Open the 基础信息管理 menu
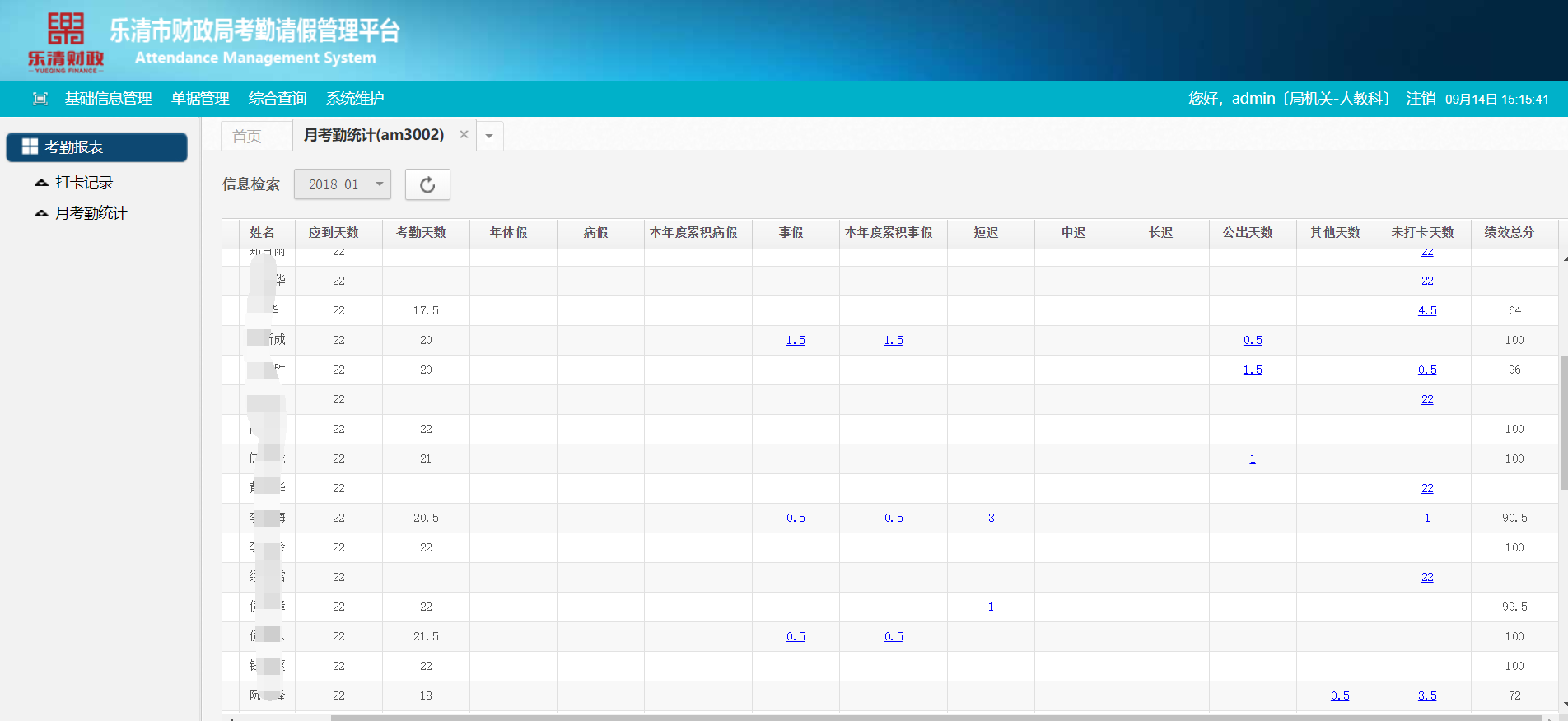The image size is (1568, 721). (x=108, y=99)
